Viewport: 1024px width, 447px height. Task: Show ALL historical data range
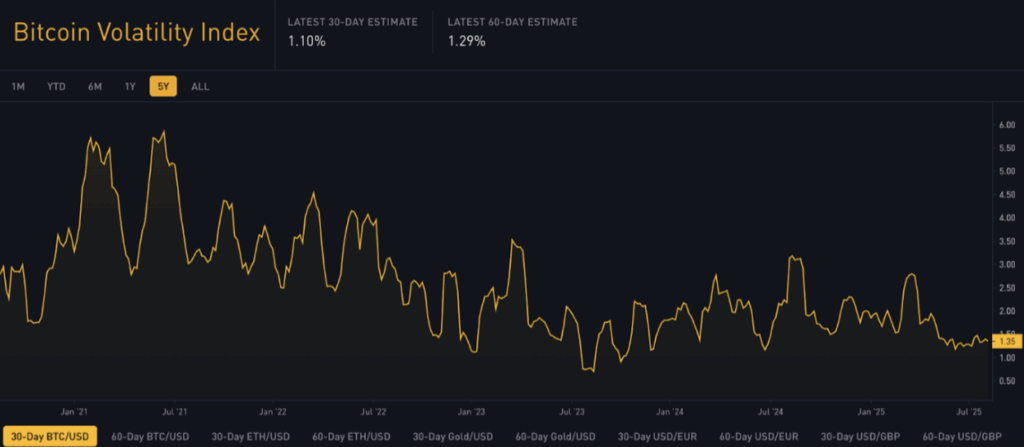coord(200,87)
